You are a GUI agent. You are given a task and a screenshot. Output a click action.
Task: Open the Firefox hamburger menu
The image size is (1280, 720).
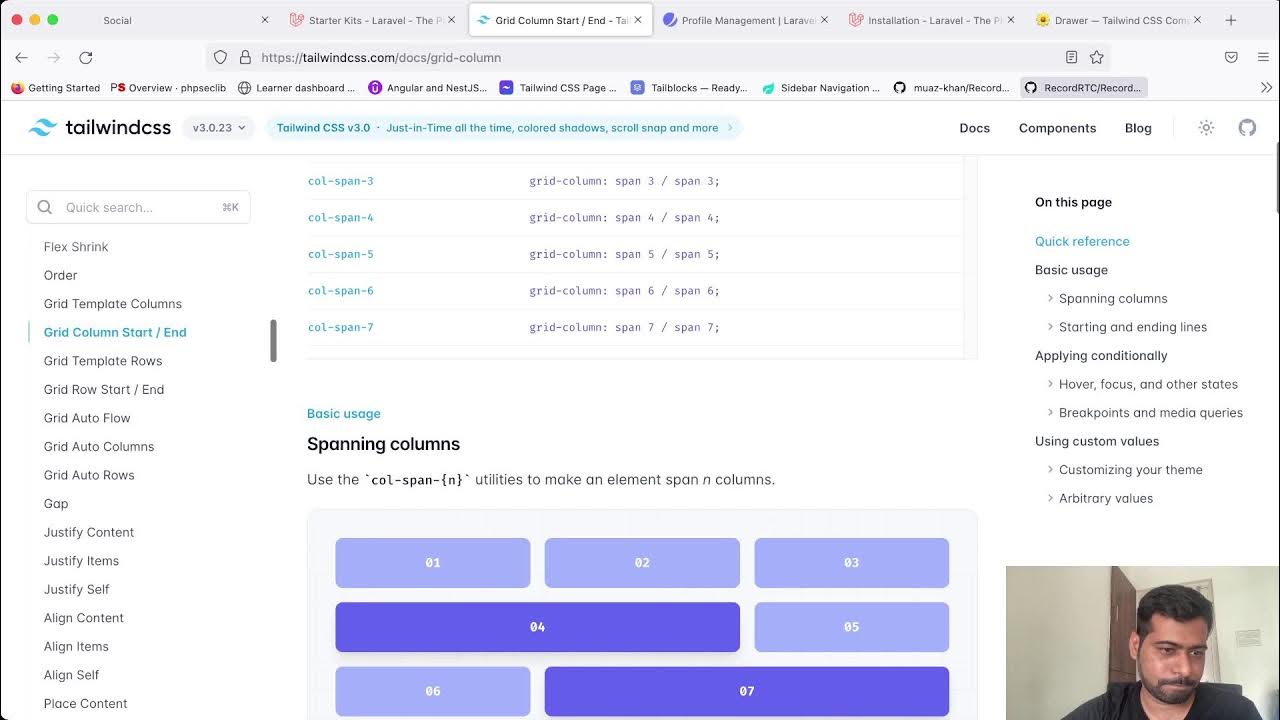(1263, 58)
